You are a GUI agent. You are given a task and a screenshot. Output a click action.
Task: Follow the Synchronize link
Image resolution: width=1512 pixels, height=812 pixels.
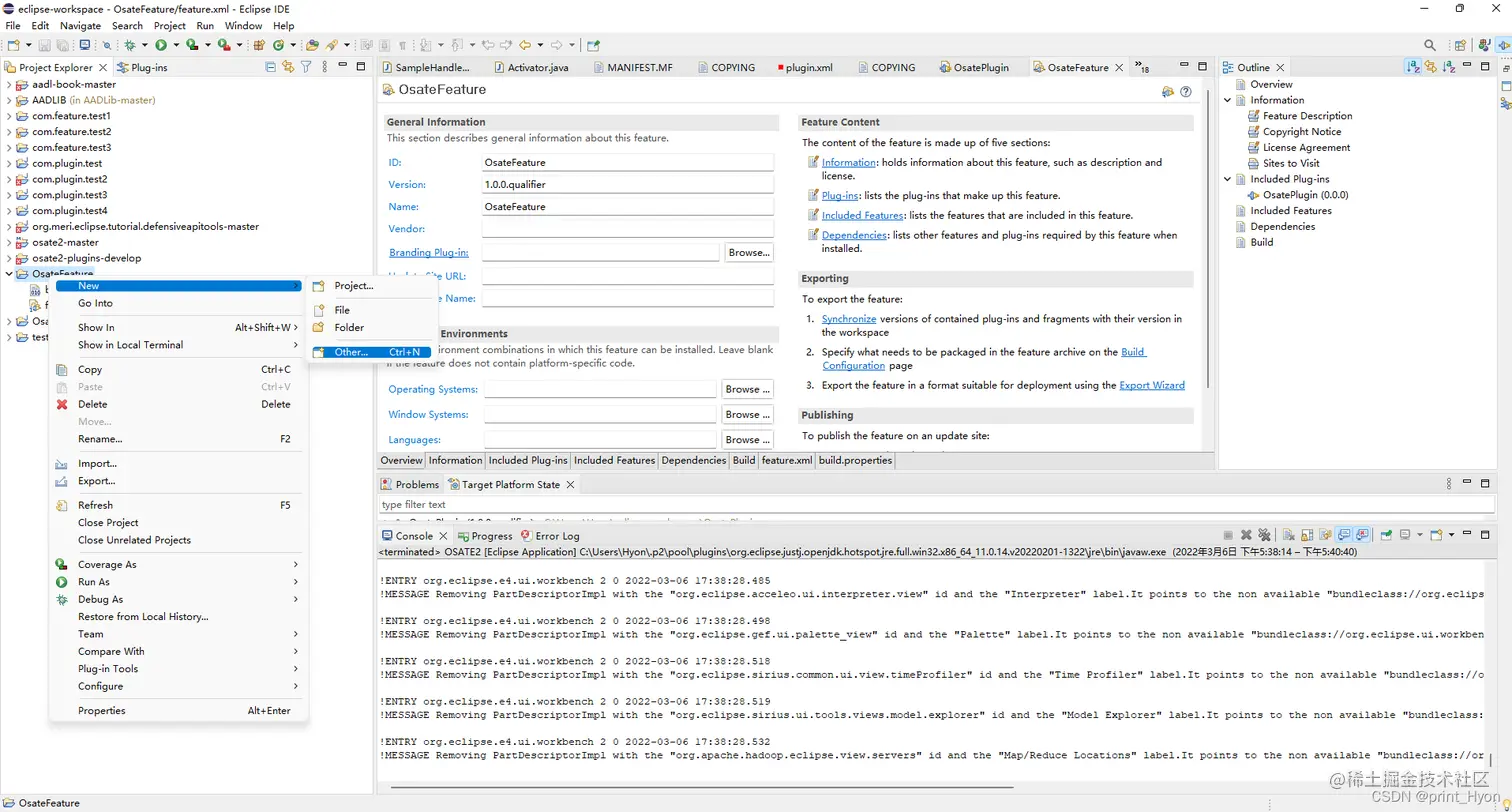point(849,319)
